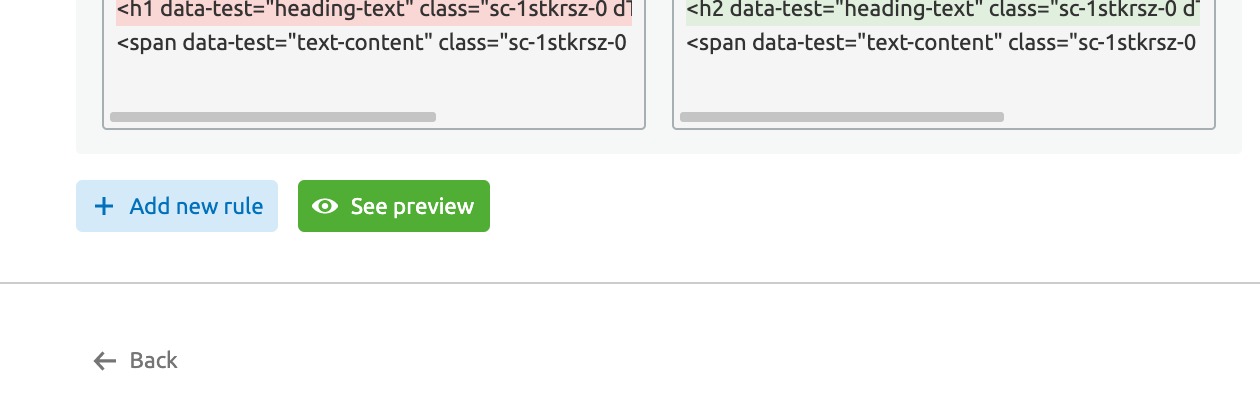The image size is (1260, 420).
Task: Select the green-highlighted h2 tag at line start
Action: coord(703,10)
